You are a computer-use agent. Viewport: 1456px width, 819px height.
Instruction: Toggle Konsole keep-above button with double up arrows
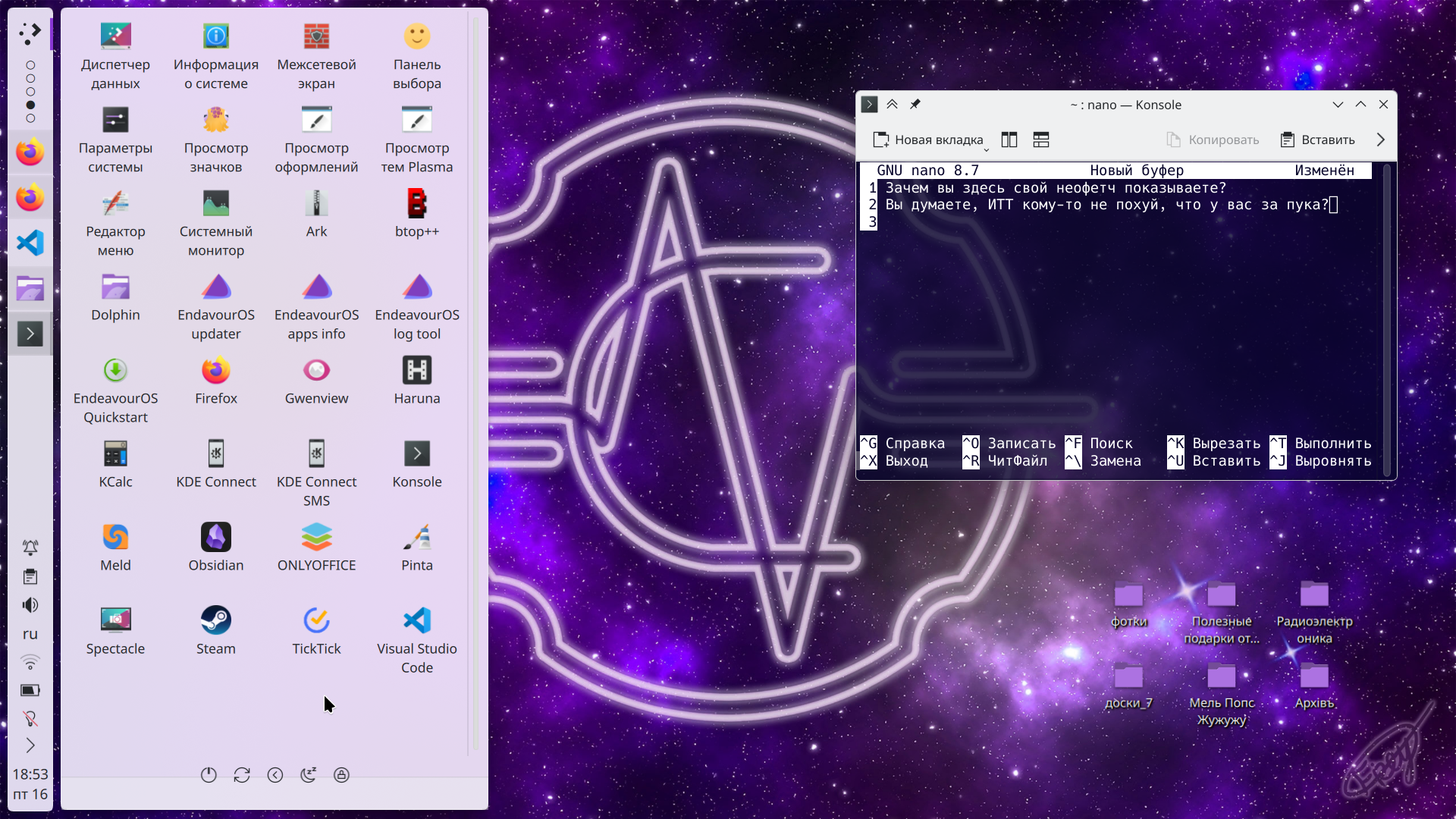892,105
